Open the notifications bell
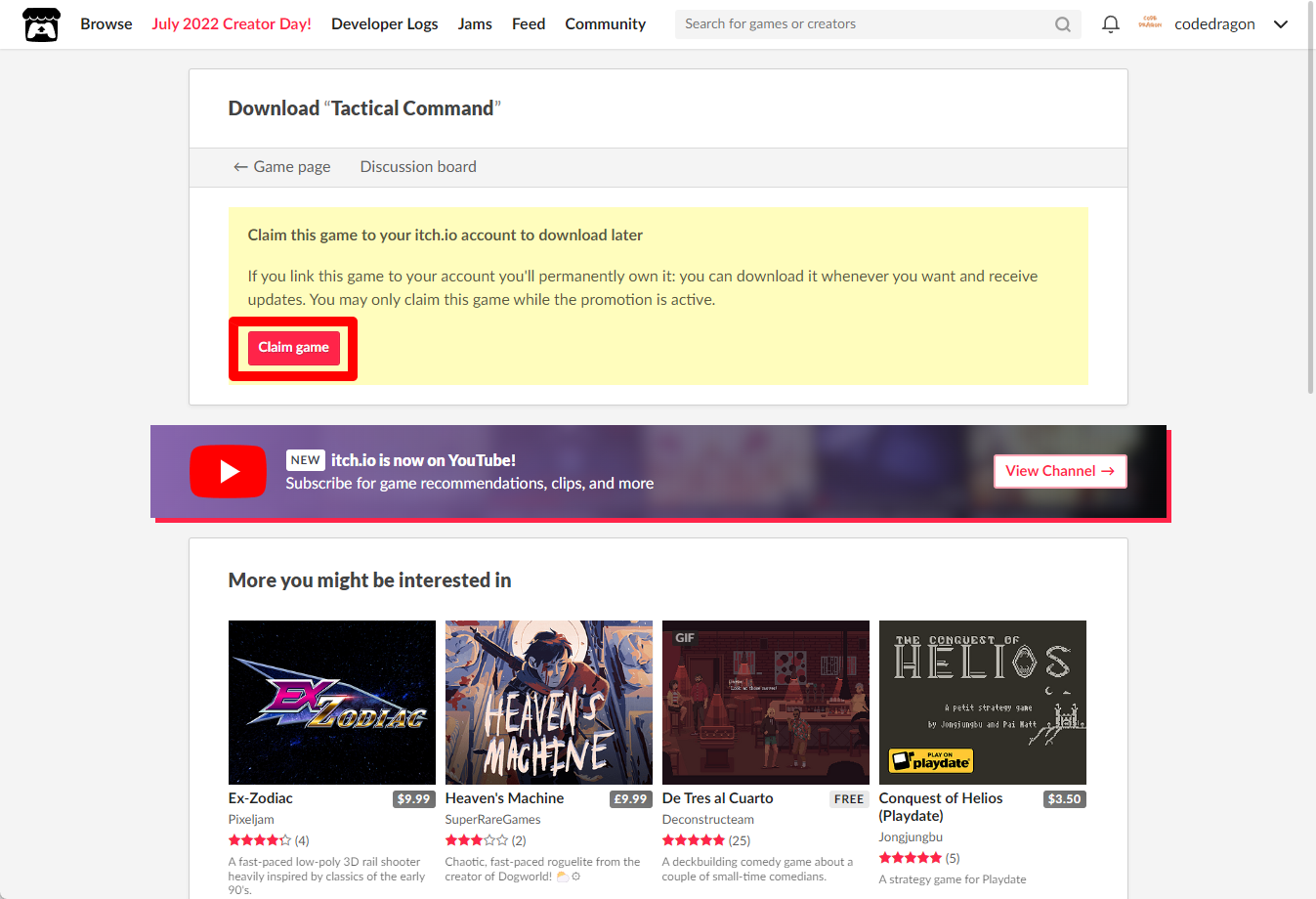Screen dimensions: 1316x899 (1111, 24)
